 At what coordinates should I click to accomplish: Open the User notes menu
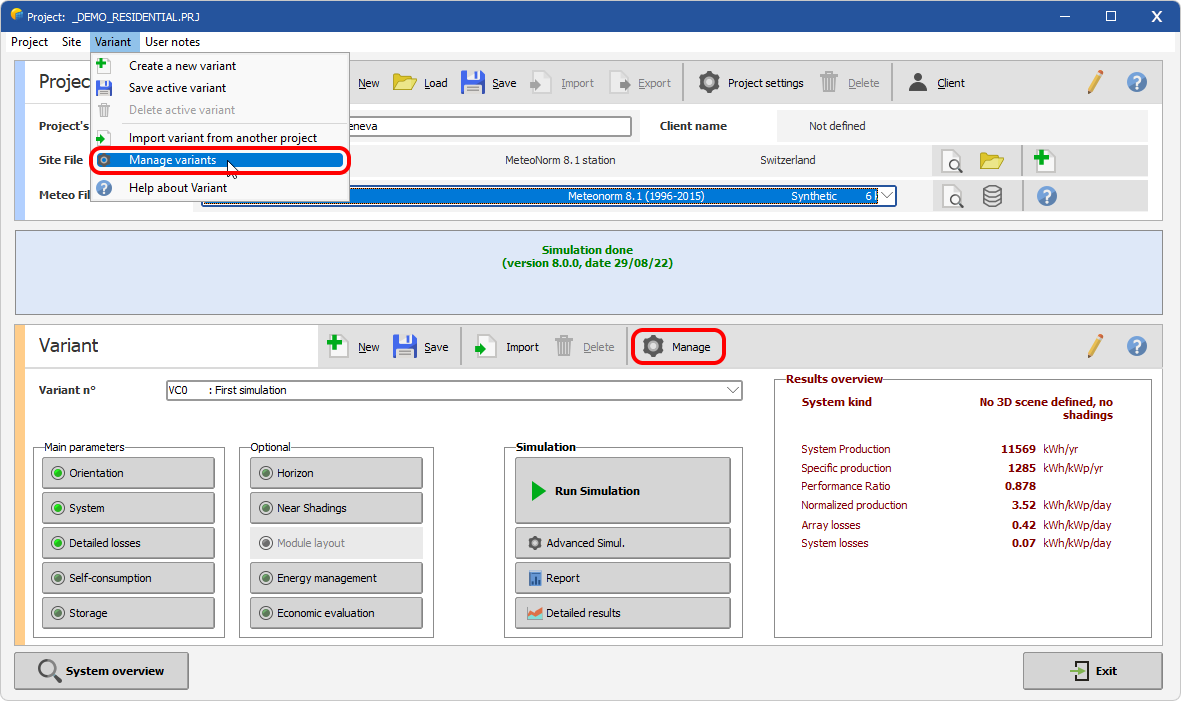pos(172,42)
